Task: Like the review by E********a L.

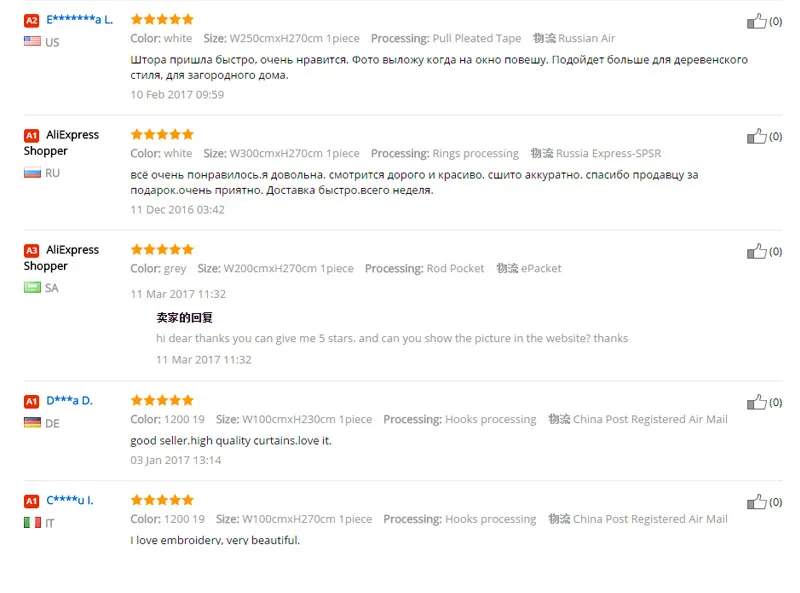Action: pyautogui.click(x=757, y=21)
